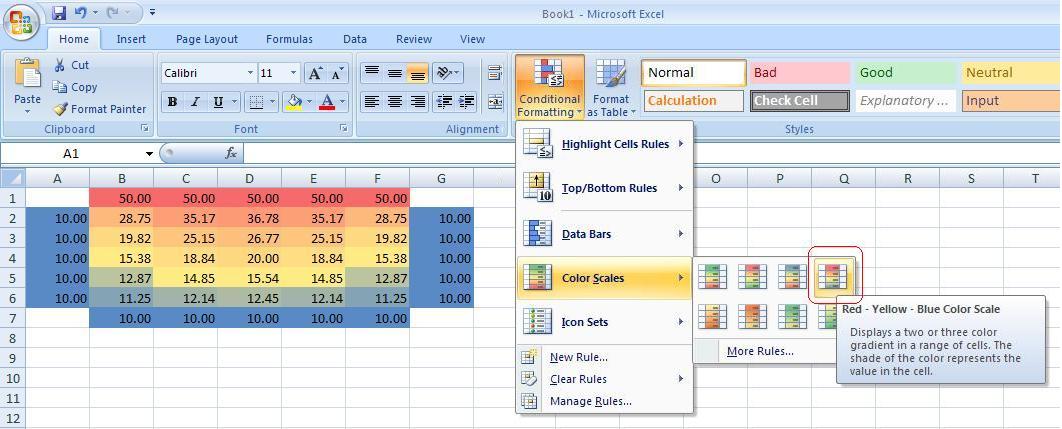Center text horizontally in cells
Image resolution: width=1062 pixels, height=429 pixels.
395,102
